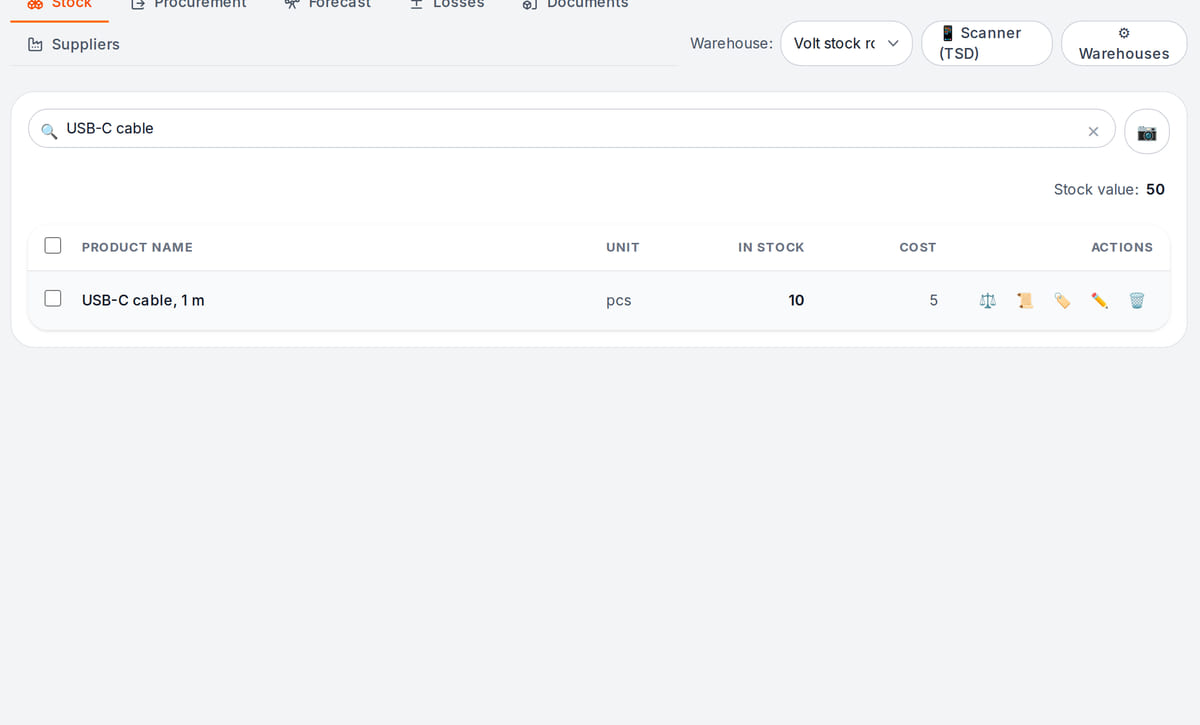The image size is (1200, 725).
Task: Switch to the Procurement tab
Action: point(189,4)
